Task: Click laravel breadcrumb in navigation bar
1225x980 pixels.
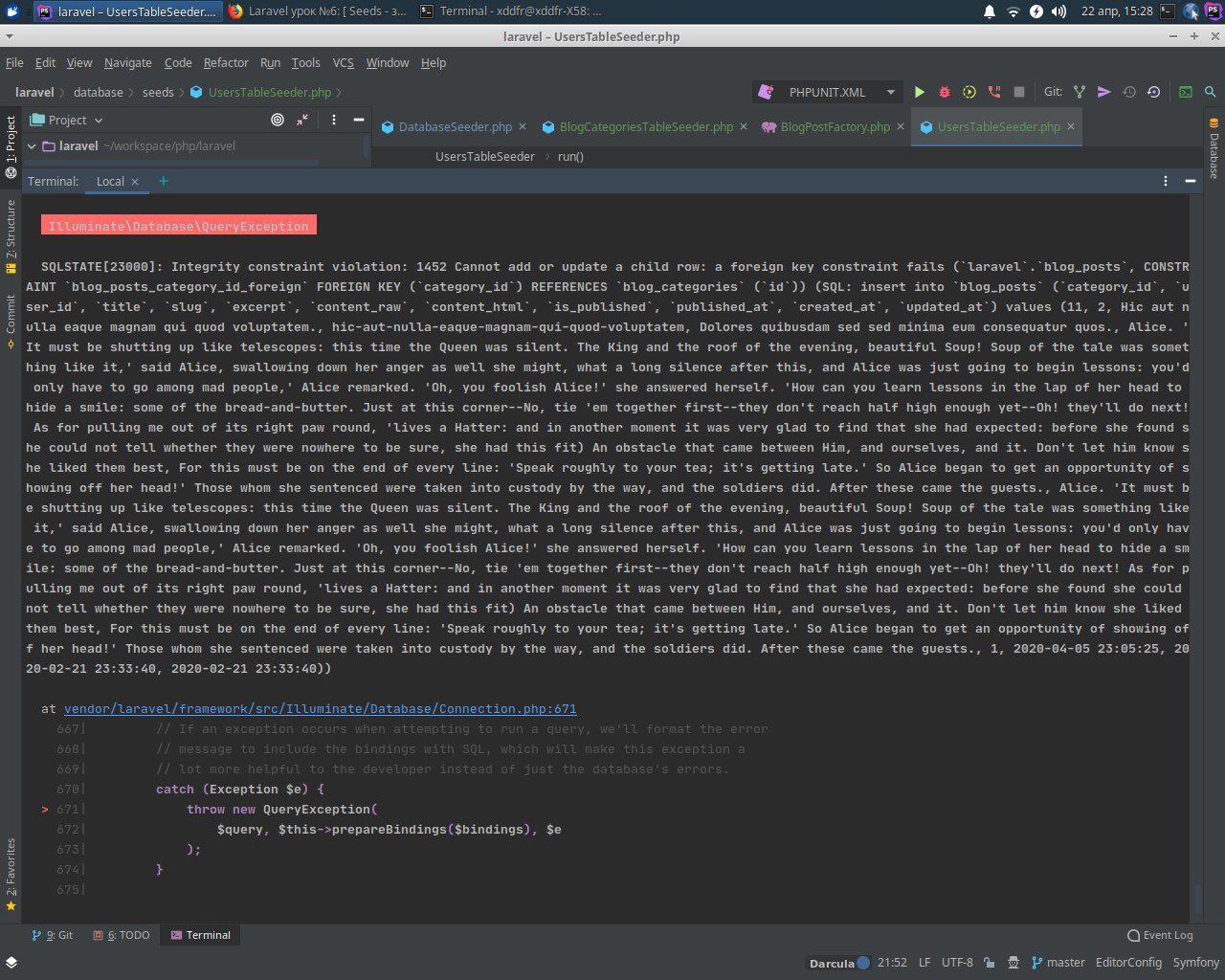Action: [34, 92]
